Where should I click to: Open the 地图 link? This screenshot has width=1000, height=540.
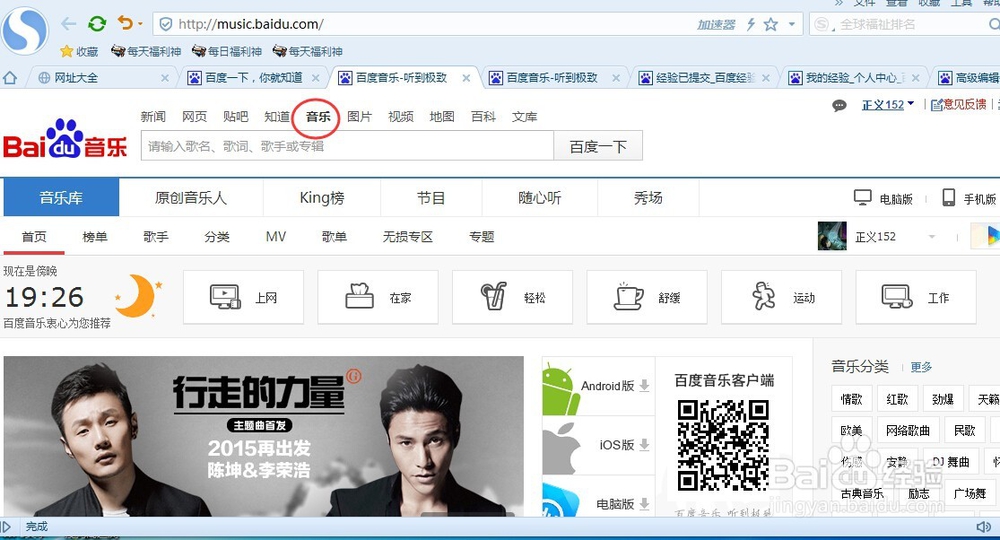point(442,117)
